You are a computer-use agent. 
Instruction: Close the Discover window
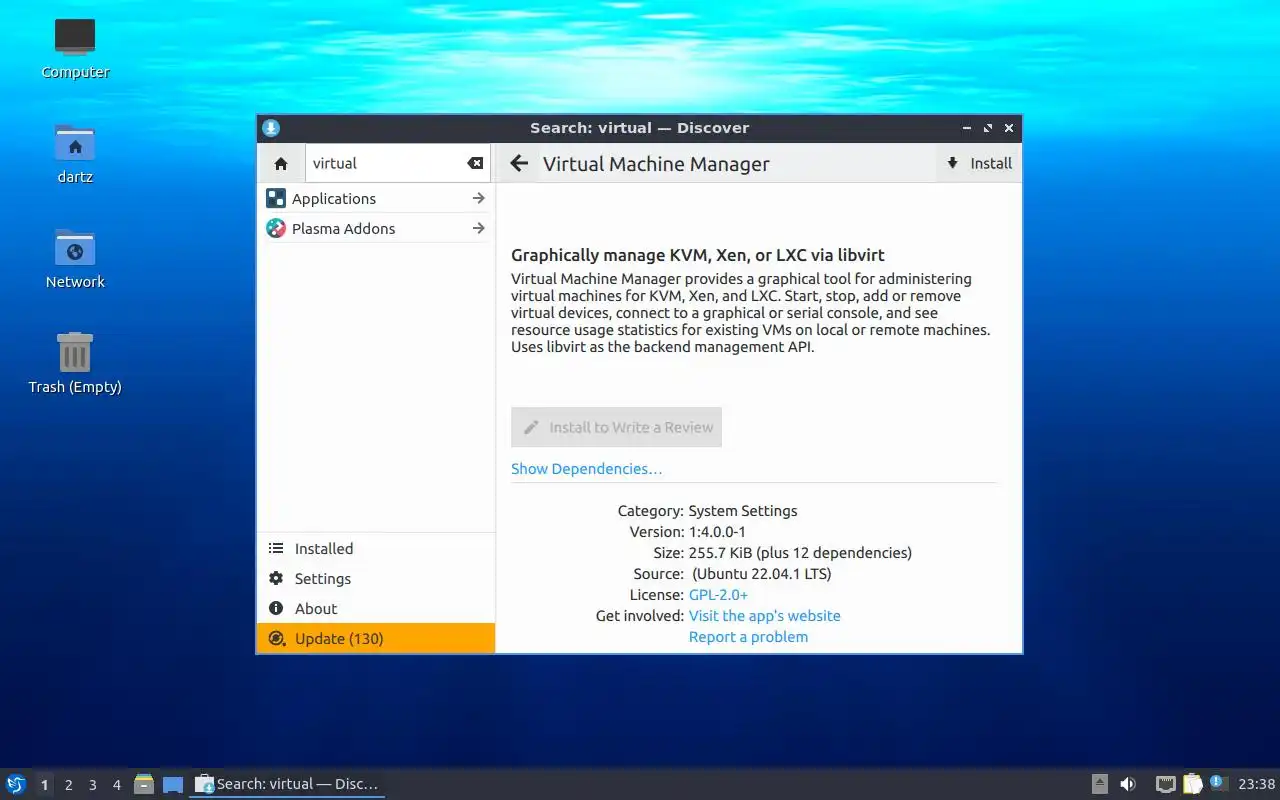coord(1009,128)
